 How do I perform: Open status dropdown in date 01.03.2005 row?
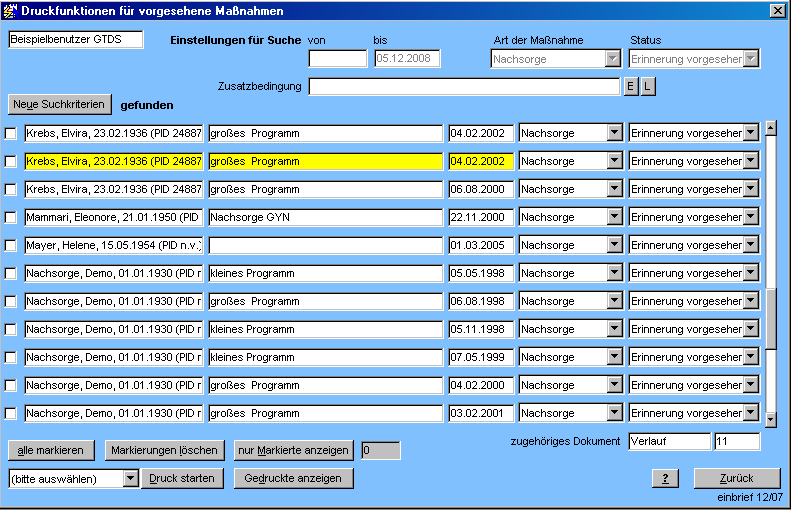[750, 245]
